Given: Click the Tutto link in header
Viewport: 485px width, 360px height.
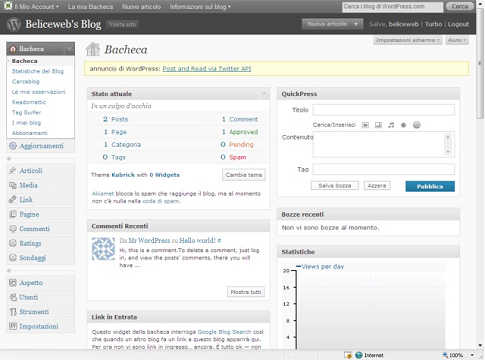Looking at the screenshot, I should pyautogui.click(x=433, y=24).
